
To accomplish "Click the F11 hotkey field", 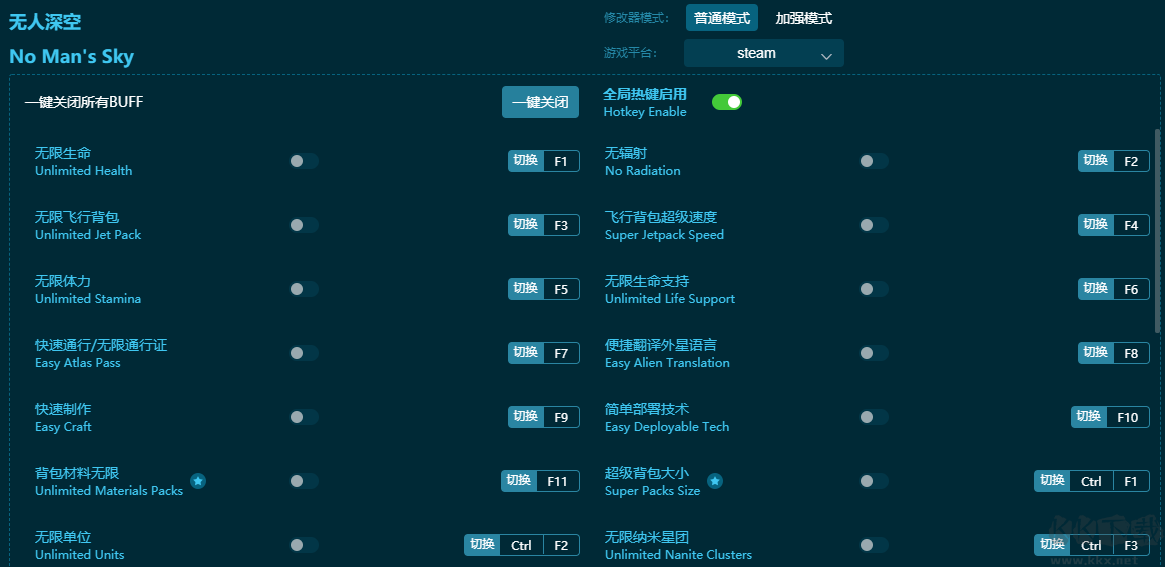I will 557,481.
